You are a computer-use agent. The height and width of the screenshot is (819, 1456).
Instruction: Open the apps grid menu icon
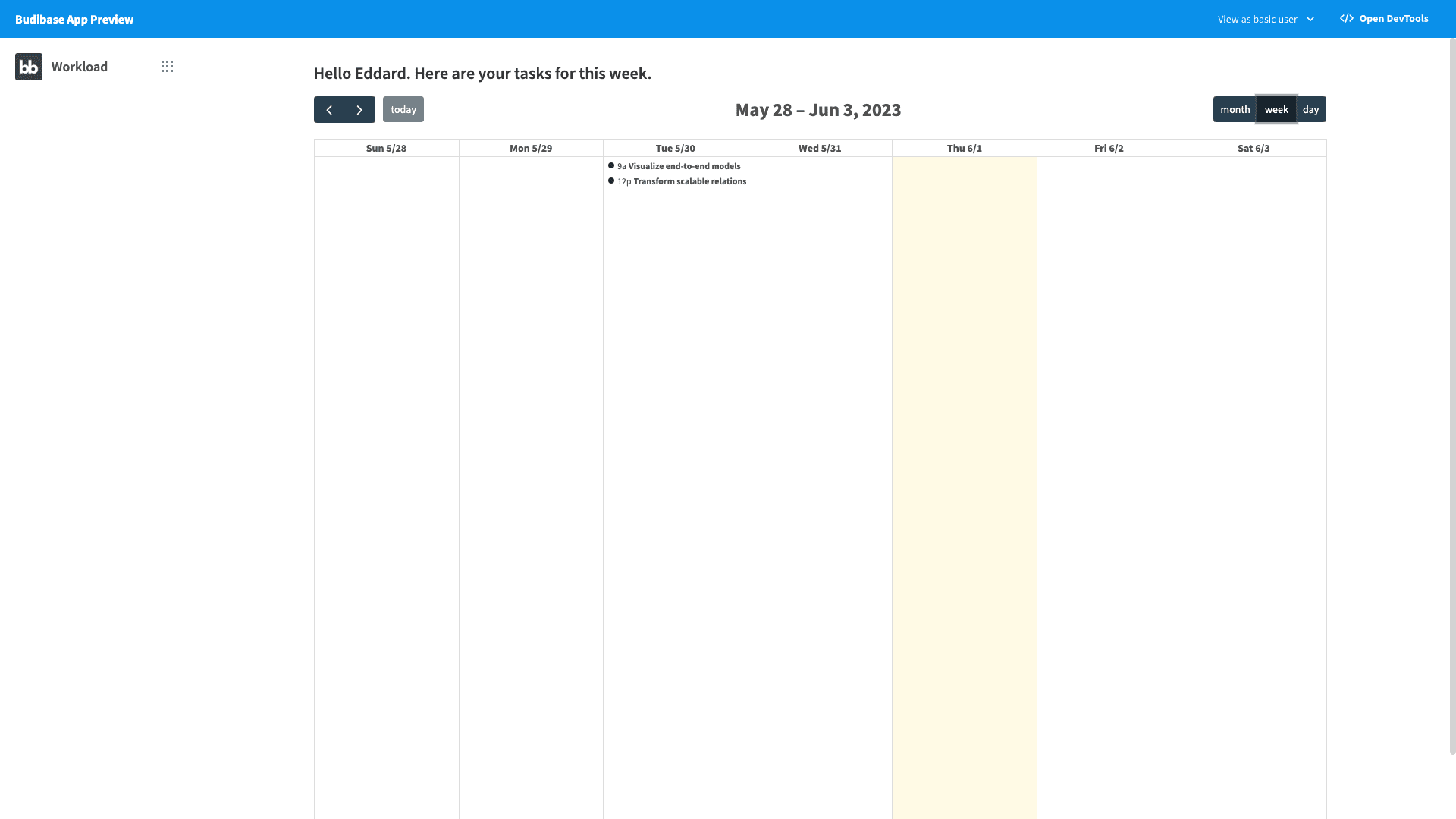167,67
